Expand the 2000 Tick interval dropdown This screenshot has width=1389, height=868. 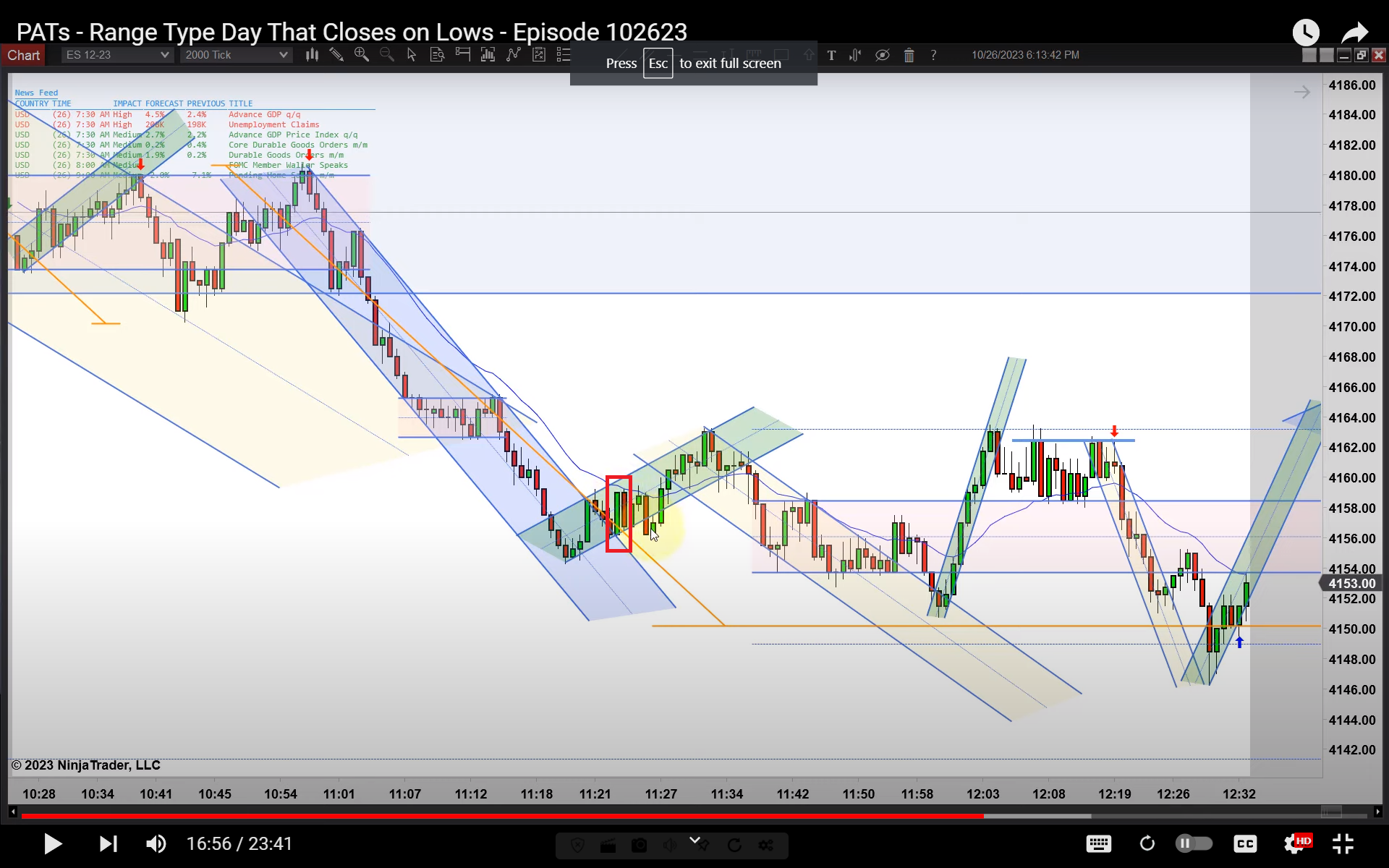(236, 55)
